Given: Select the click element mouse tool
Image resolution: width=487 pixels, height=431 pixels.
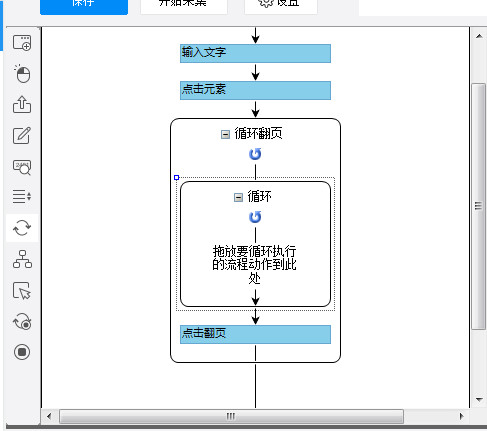Looking at the screenshot, I should click(x=22, y=73).
